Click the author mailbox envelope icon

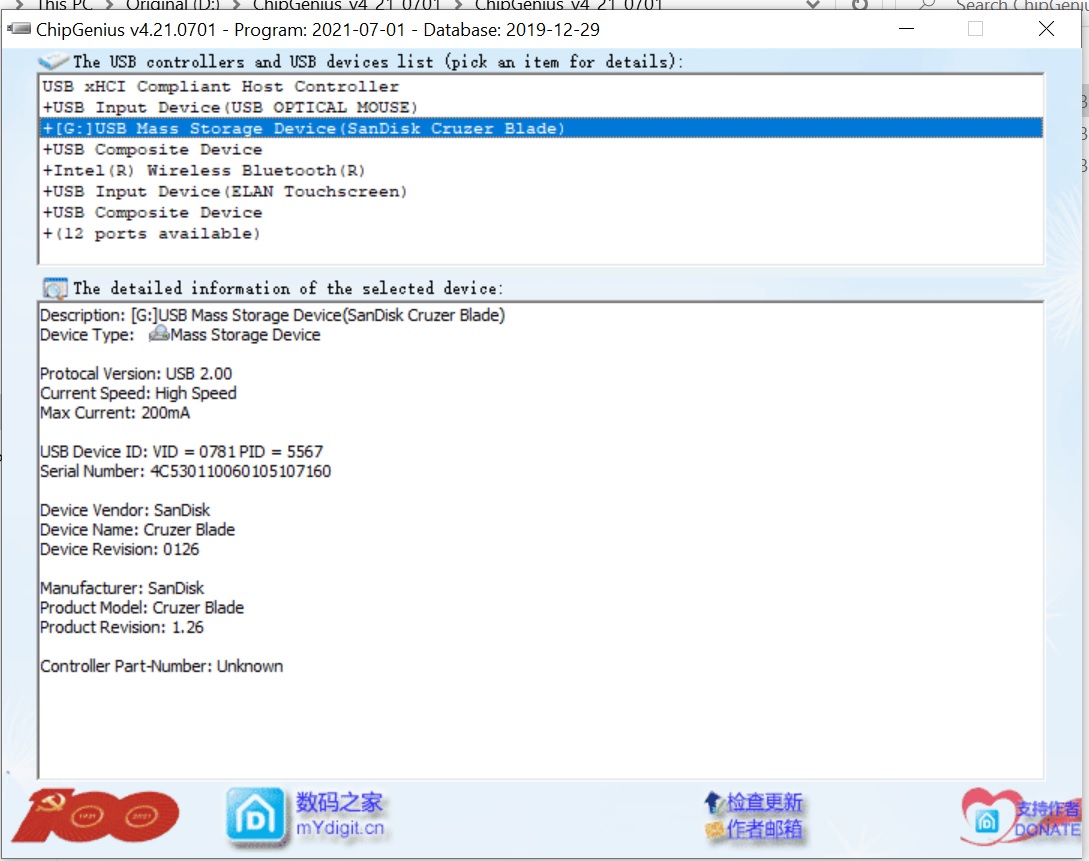pos(715,828)
